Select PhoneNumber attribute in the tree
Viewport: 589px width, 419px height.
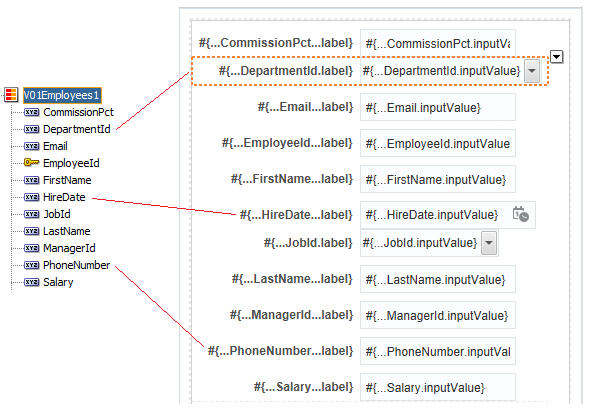(x=76, y=265)
